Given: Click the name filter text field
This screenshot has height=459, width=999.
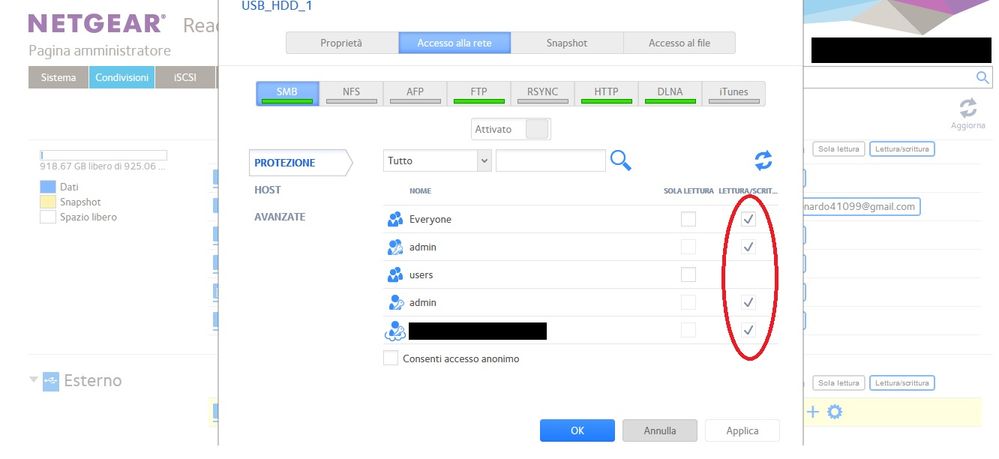Looking at the screenshot, I should 550,161.
